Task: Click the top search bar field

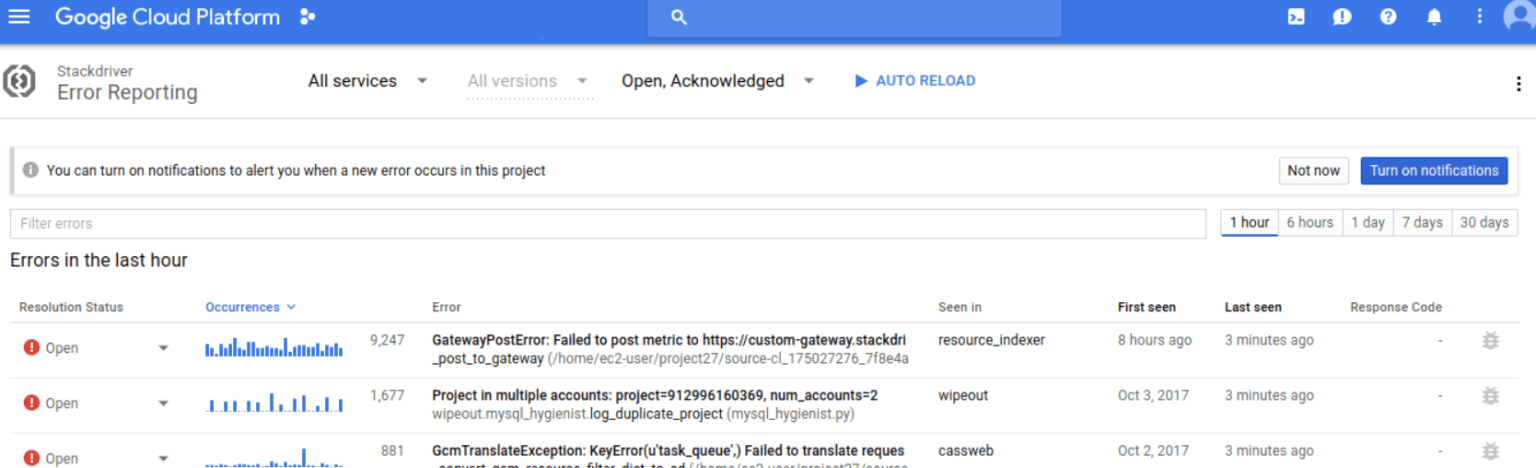Action: [x=854, y=18]
